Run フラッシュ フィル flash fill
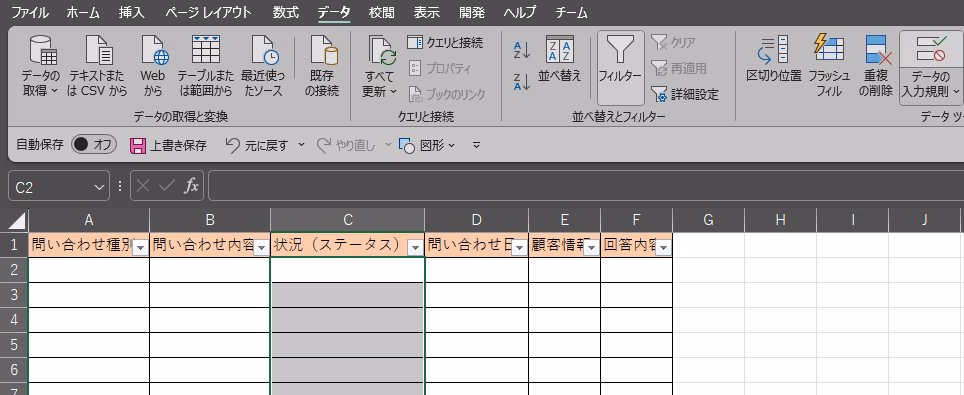964x395 pixels. point(829,67)
